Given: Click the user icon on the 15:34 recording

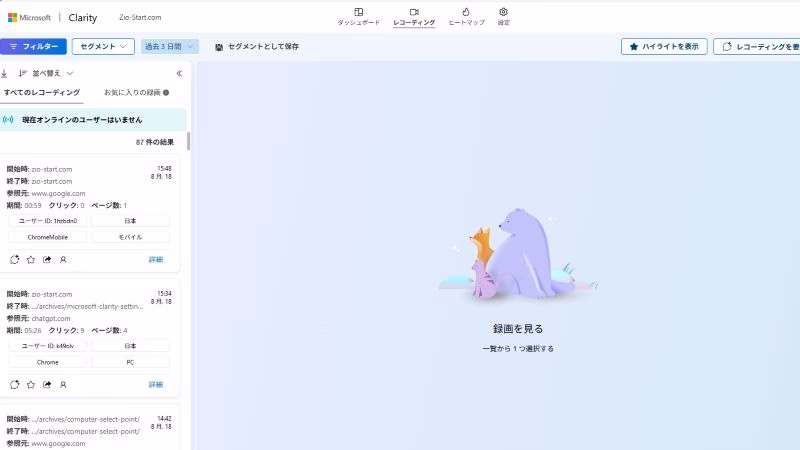Looking at the screenshot, I should click(x=63, y=385).
